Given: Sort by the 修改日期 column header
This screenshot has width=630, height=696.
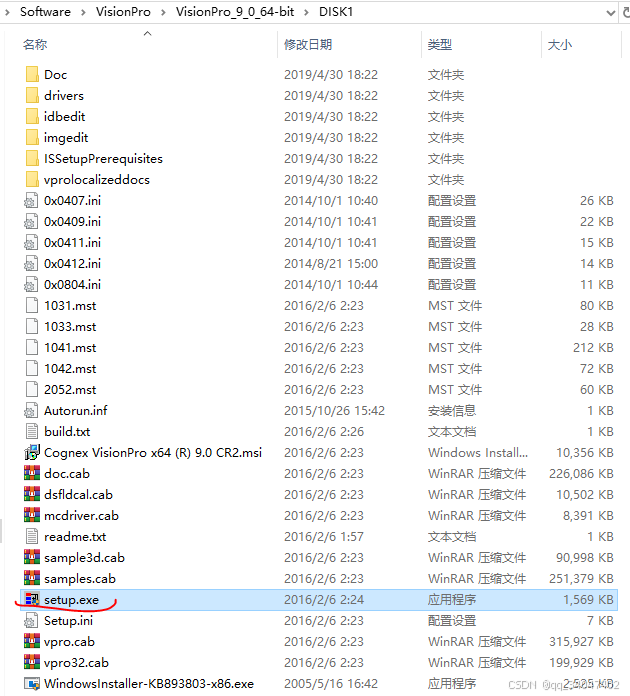Looking at the screenshot, I should coord(308,44).
